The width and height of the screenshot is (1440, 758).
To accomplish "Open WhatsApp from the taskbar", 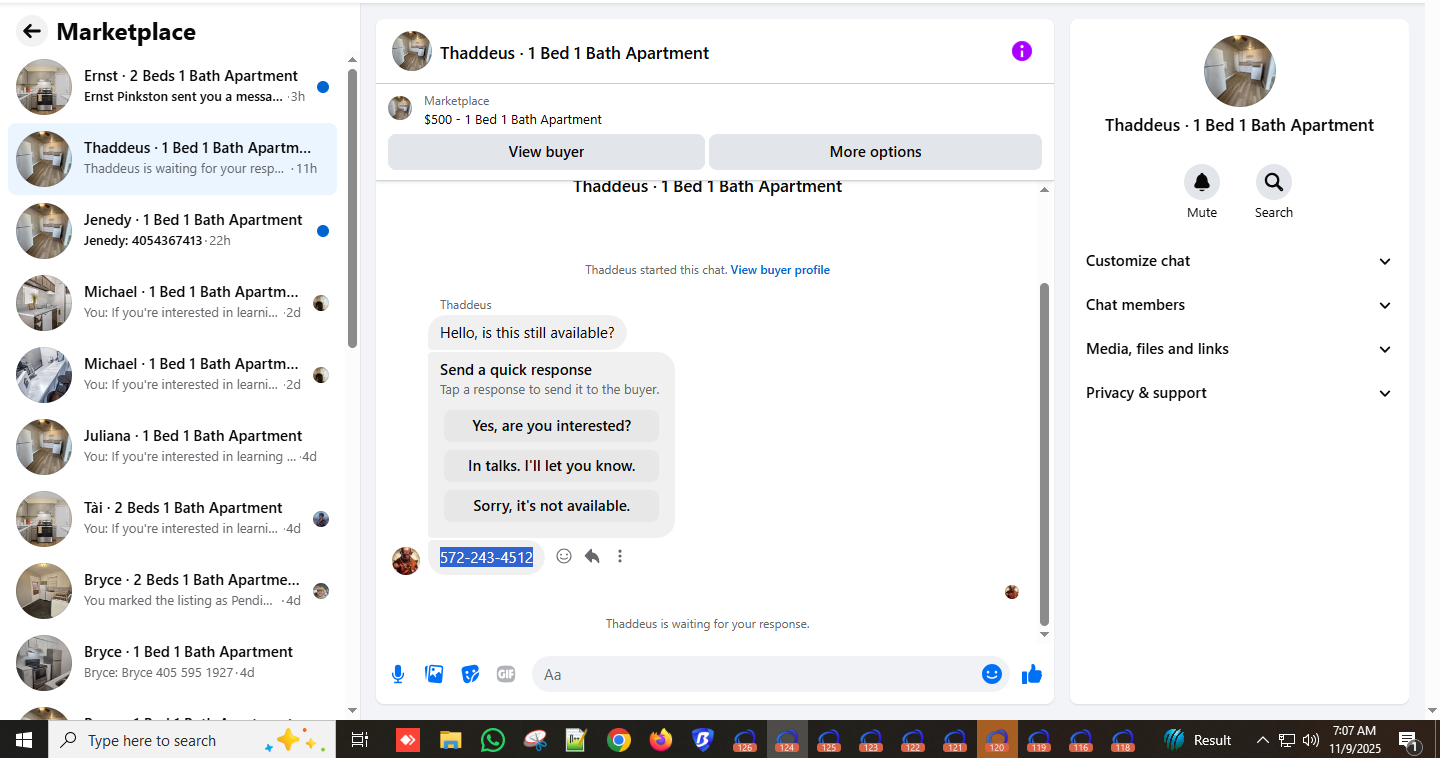I will coord(493,740).
